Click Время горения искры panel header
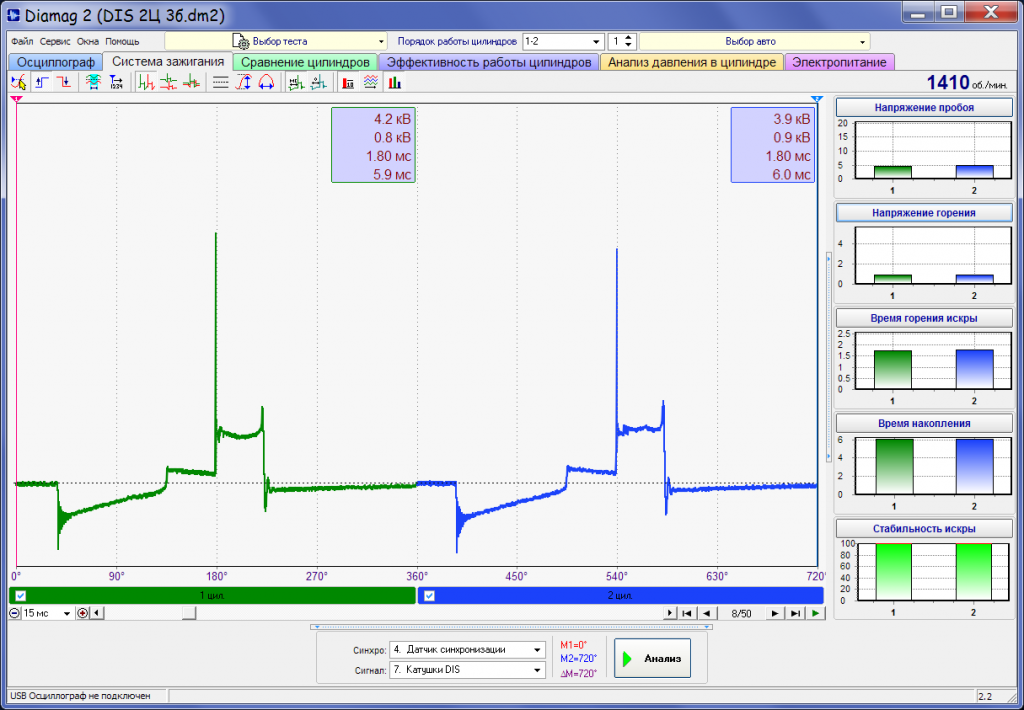Viewport: 1024px width, 710px height. [x=924, y=318]
